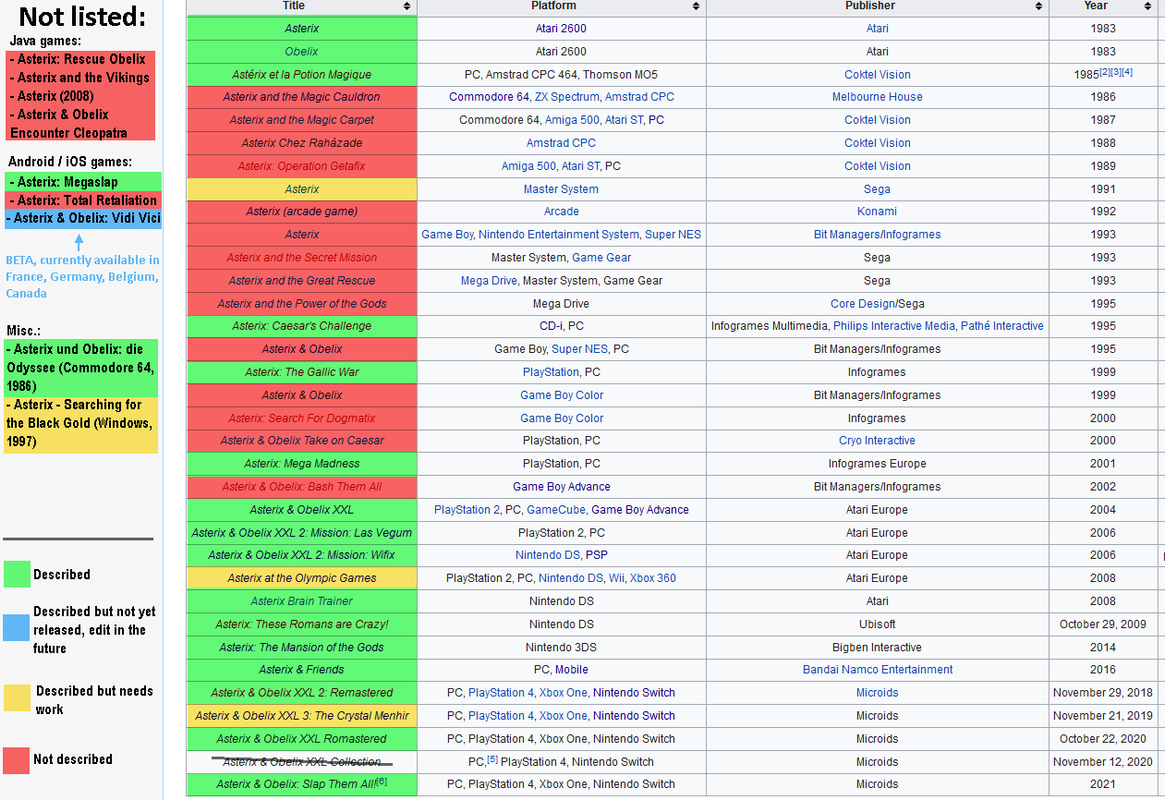Click Asterix and the Vikings in Java list
Image resolution: width=1165 pixels, height=800 pixels.
pyautogui.click(x=80, y=78)
